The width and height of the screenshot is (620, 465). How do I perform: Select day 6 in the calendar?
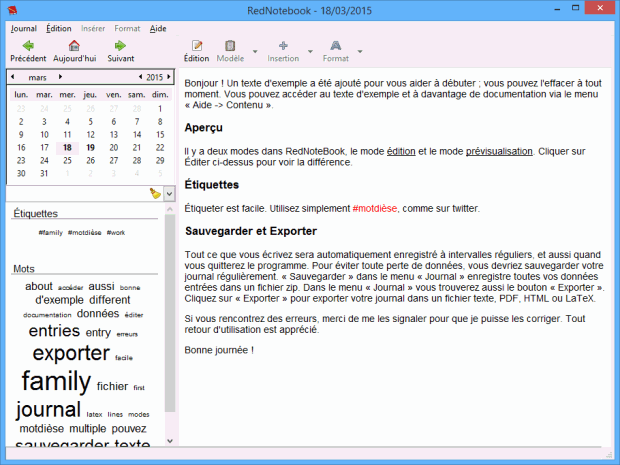[113, 121]
